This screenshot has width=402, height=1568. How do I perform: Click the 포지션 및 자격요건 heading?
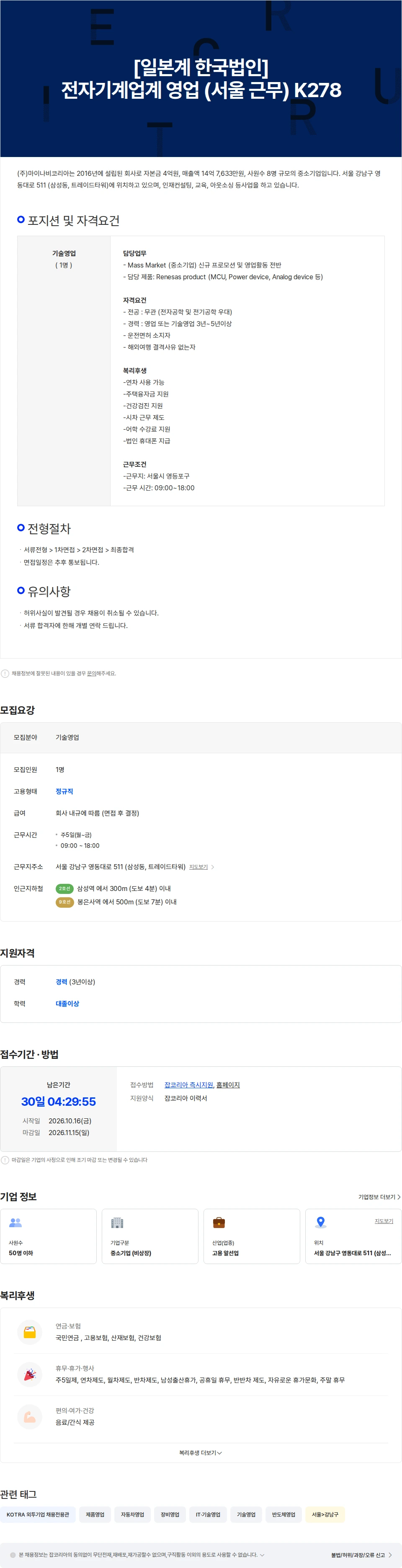(73, 220)
